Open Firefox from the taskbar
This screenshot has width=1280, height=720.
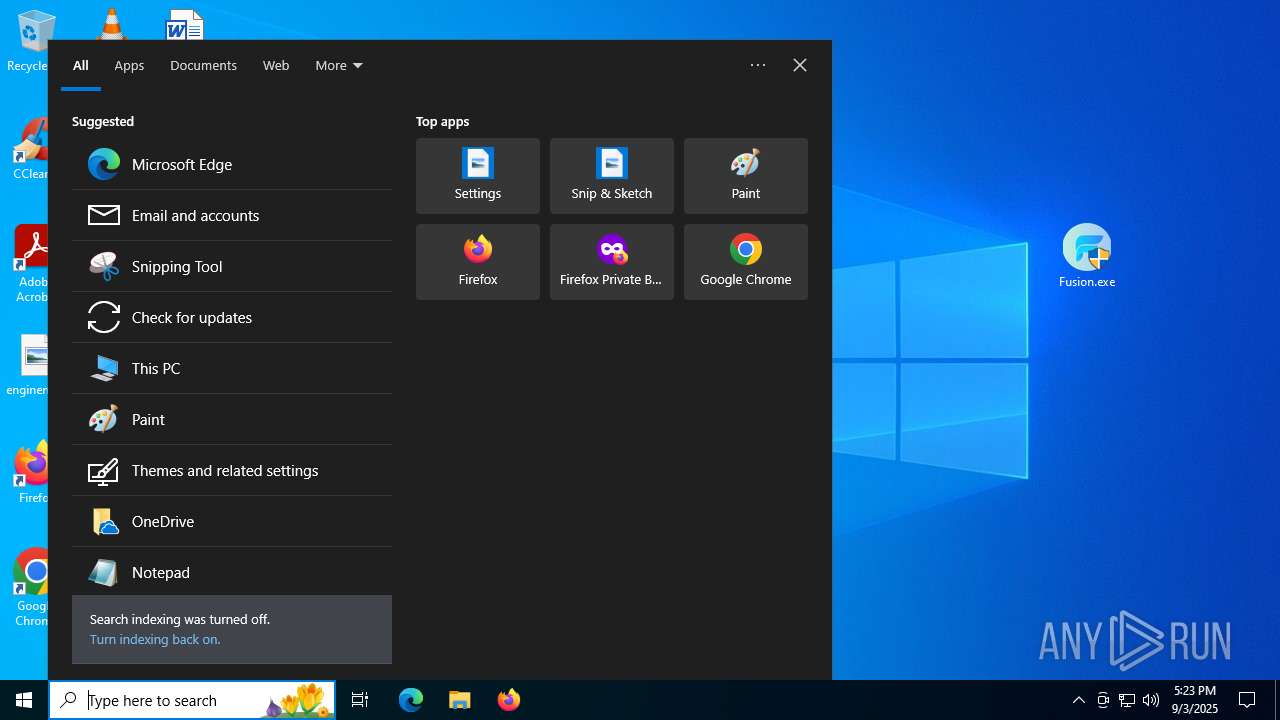509,700
